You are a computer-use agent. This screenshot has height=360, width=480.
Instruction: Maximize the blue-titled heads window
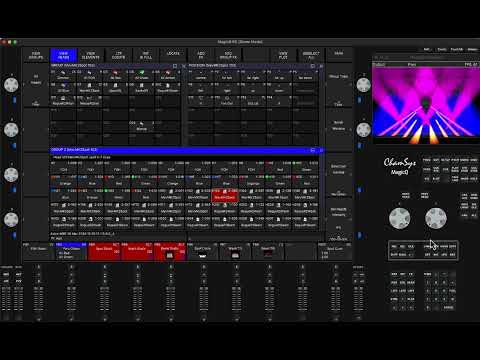click(313, 150)
